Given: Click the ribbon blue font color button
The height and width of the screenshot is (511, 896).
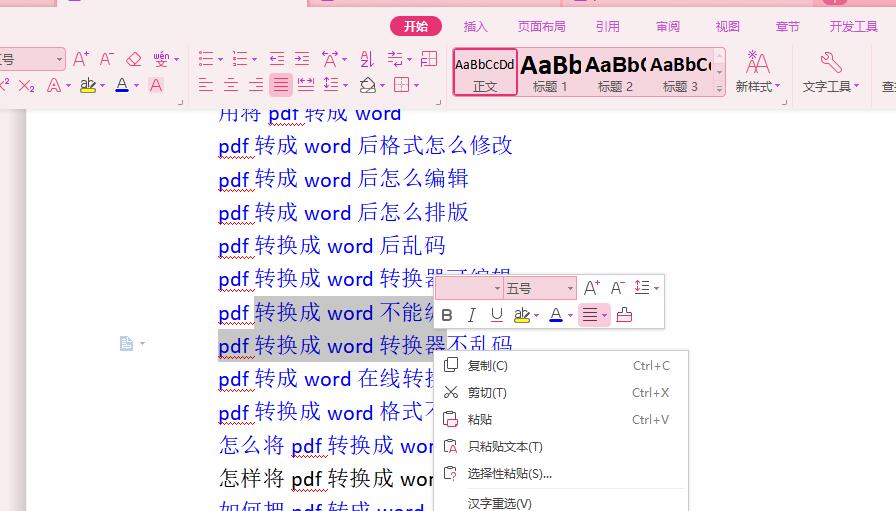Looking at the screenshot, I should [x=122, y=86].
